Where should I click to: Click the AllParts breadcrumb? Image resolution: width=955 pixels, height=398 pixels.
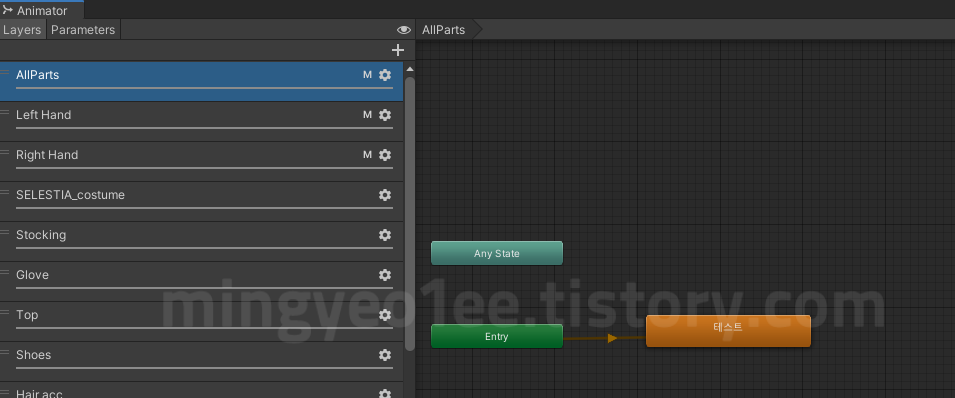pyautogui.click(x=443, y=30)
